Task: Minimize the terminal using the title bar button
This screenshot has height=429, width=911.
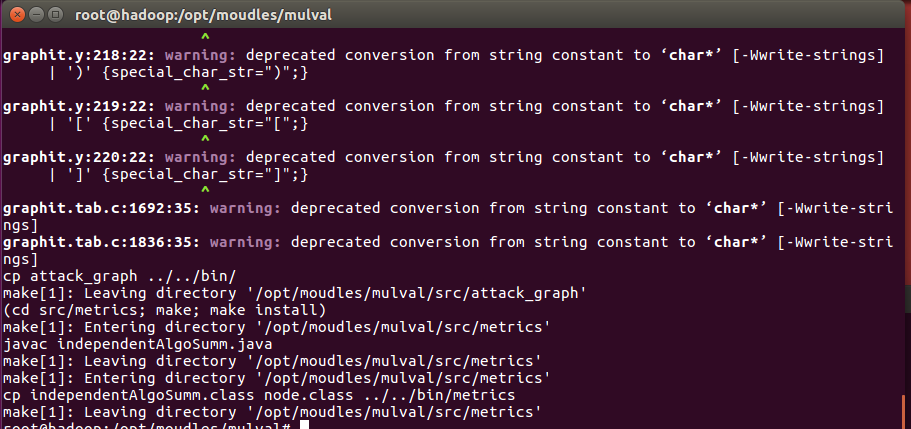Action: click(x=37, y=14)
